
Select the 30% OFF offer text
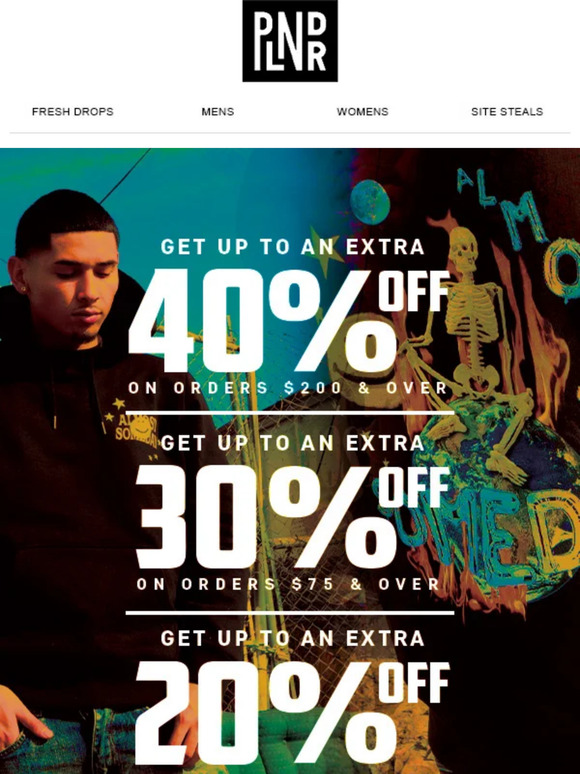[x=292, y=516]
